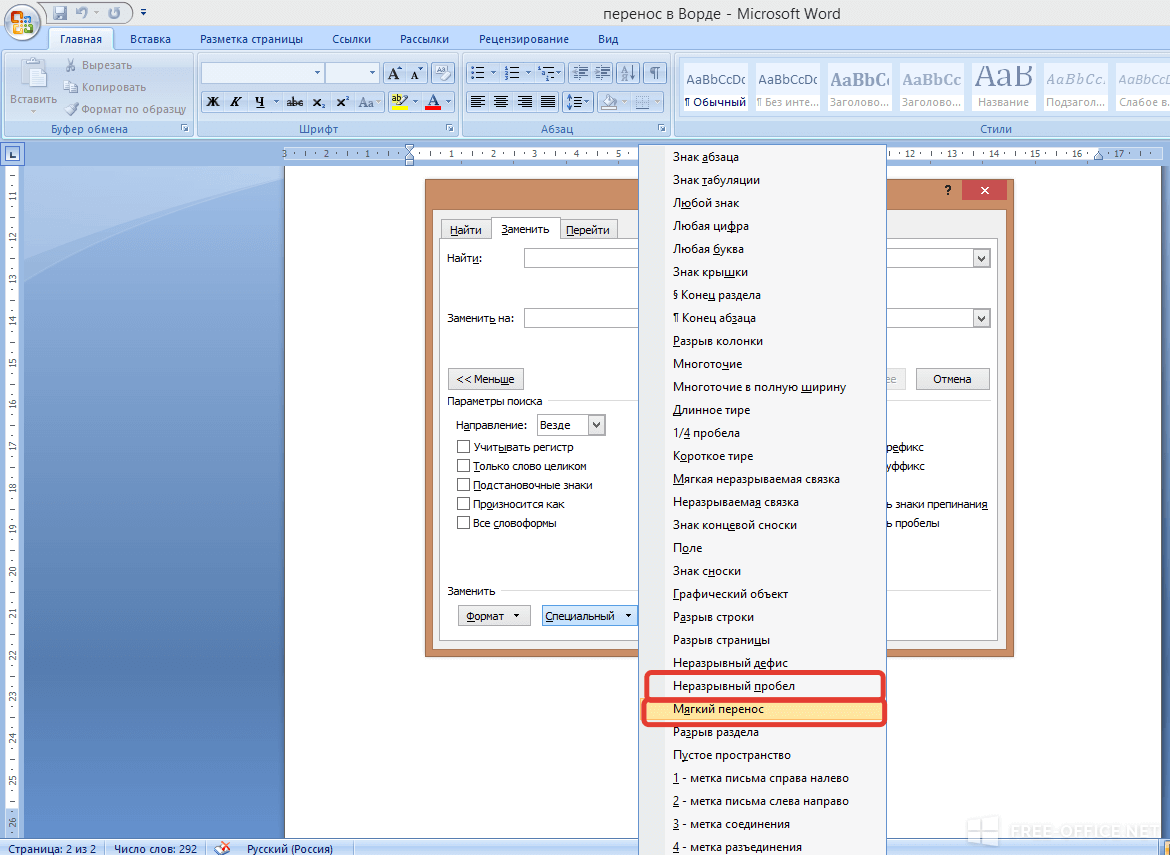Switch to 'Перейти' dialog tab

pos(588,230)
